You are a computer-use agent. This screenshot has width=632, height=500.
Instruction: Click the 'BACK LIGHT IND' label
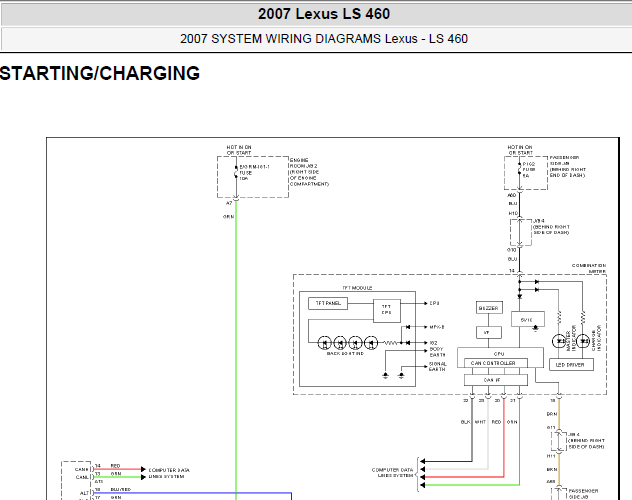pos(345,353)
